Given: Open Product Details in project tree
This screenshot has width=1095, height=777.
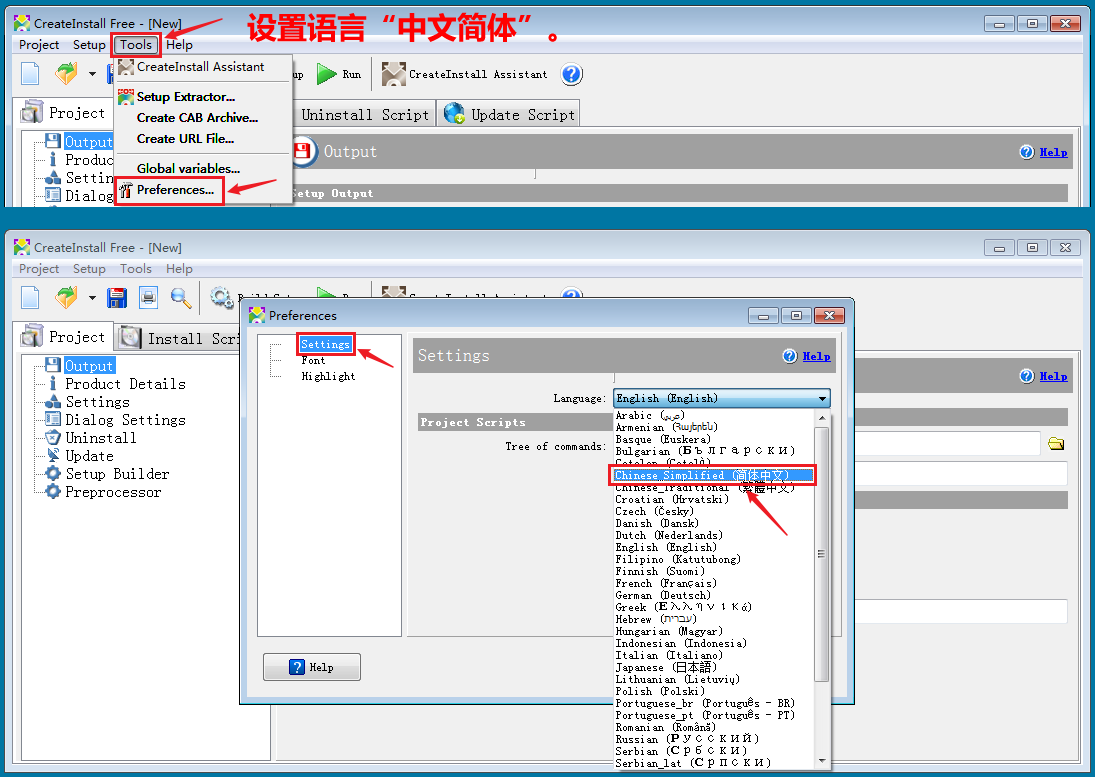Looking at the screenshot, I should 125,384.
